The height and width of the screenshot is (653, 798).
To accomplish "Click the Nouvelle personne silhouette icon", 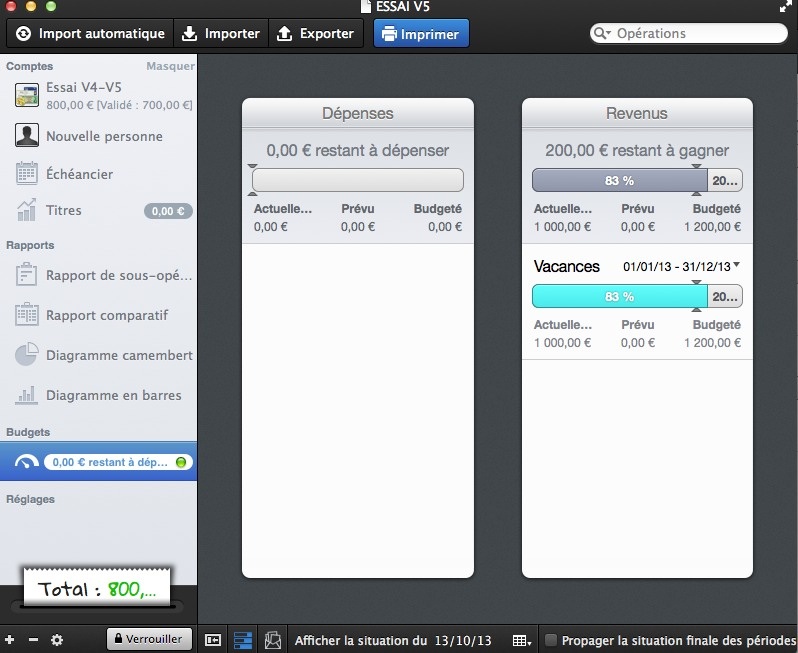I will [x=27, y=135].
